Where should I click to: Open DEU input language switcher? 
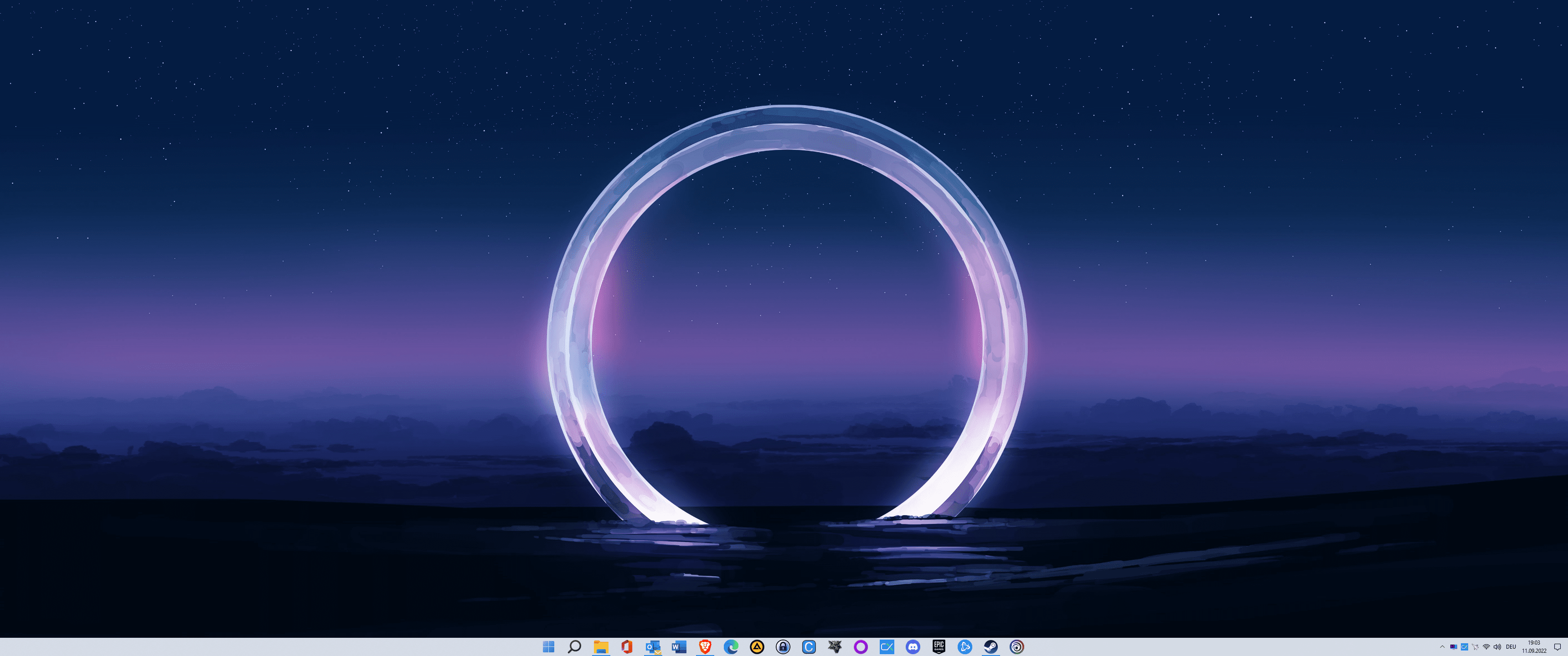1511,647
